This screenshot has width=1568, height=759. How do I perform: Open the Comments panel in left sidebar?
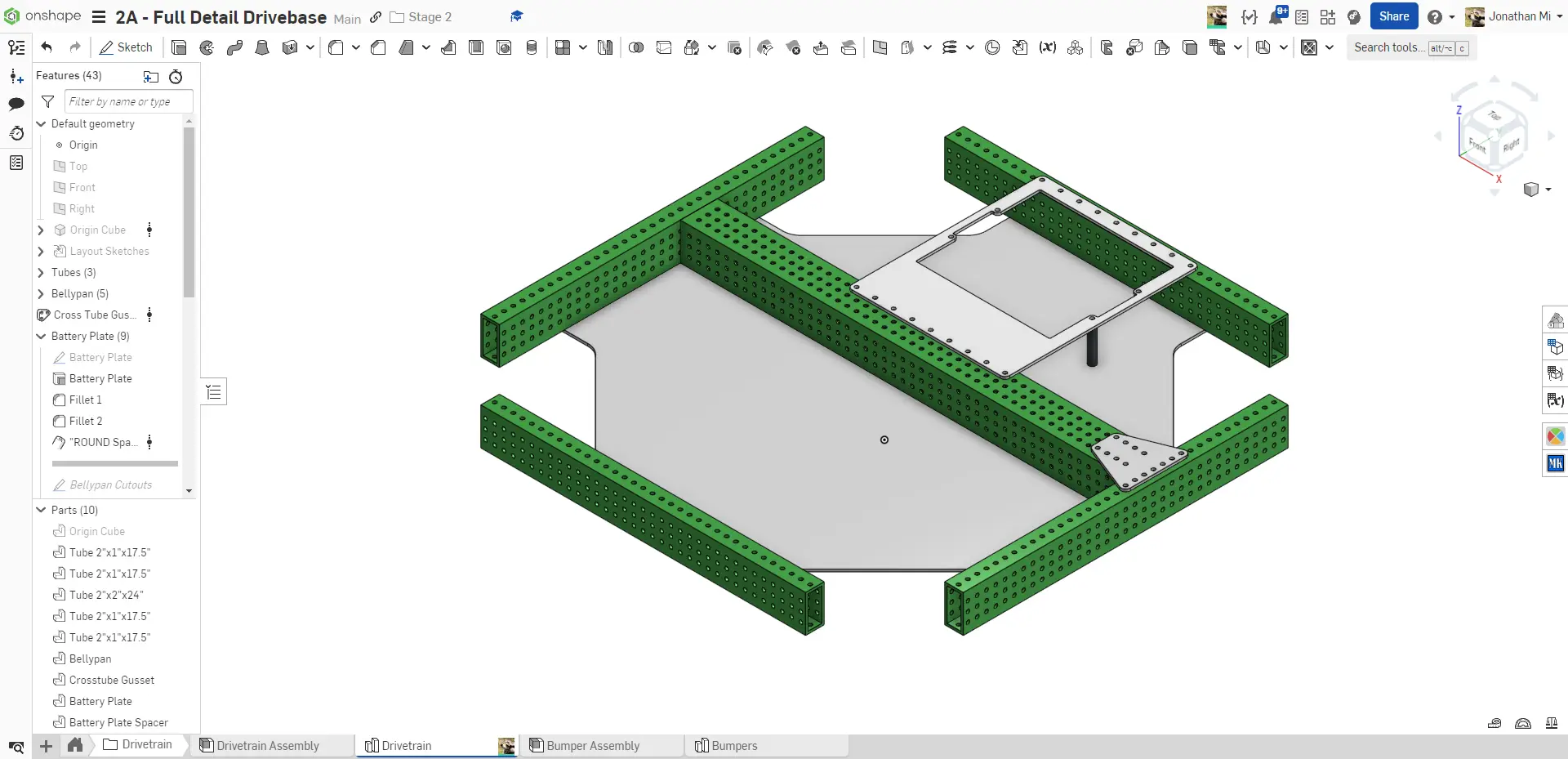coord(16,104)
